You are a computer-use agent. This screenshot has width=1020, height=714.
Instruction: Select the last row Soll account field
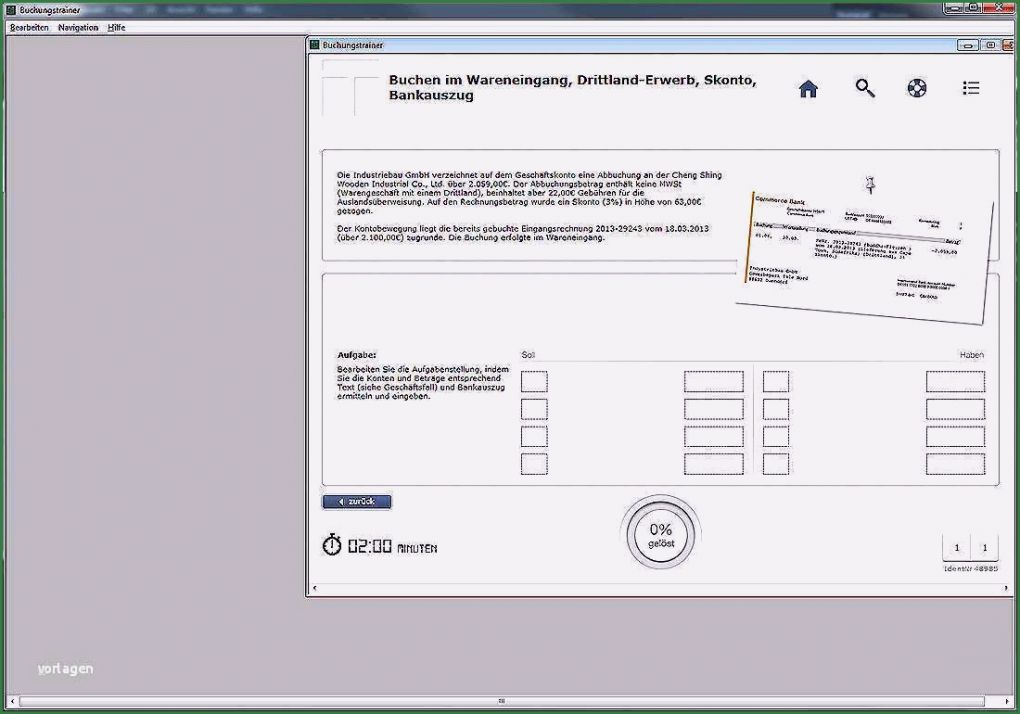[534, 464]
